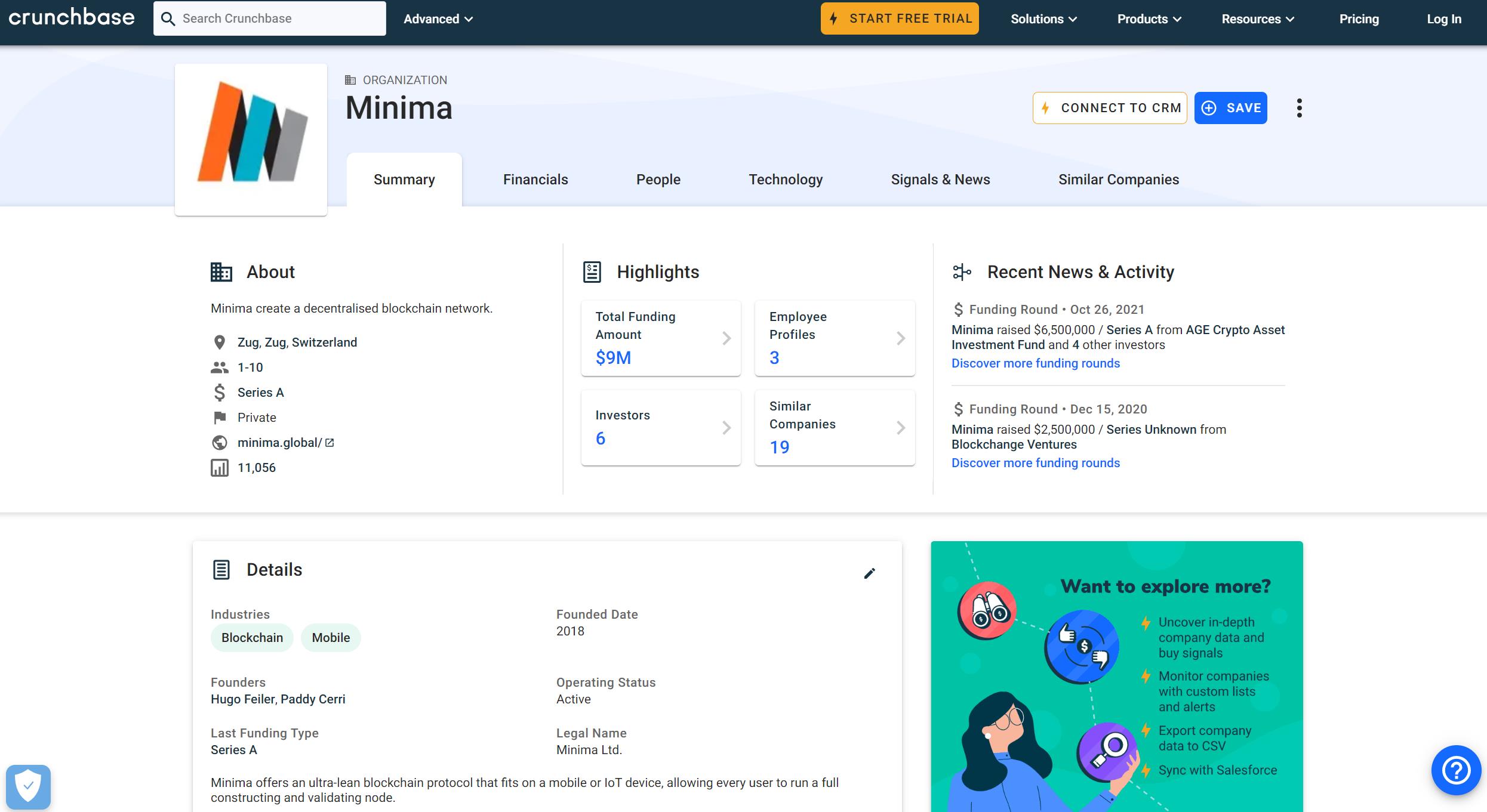Open the Blockchange Ventures link

point(1014,444)
